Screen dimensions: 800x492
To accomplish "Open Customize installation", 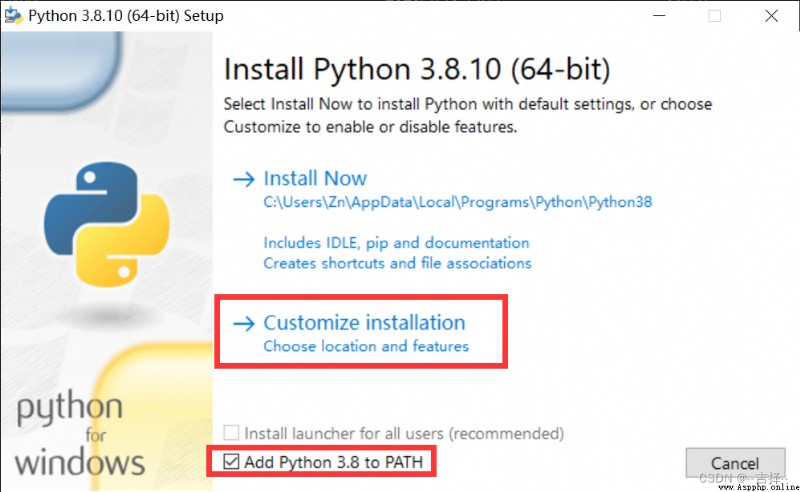I will pyautogui.click(x=364, y=323).
